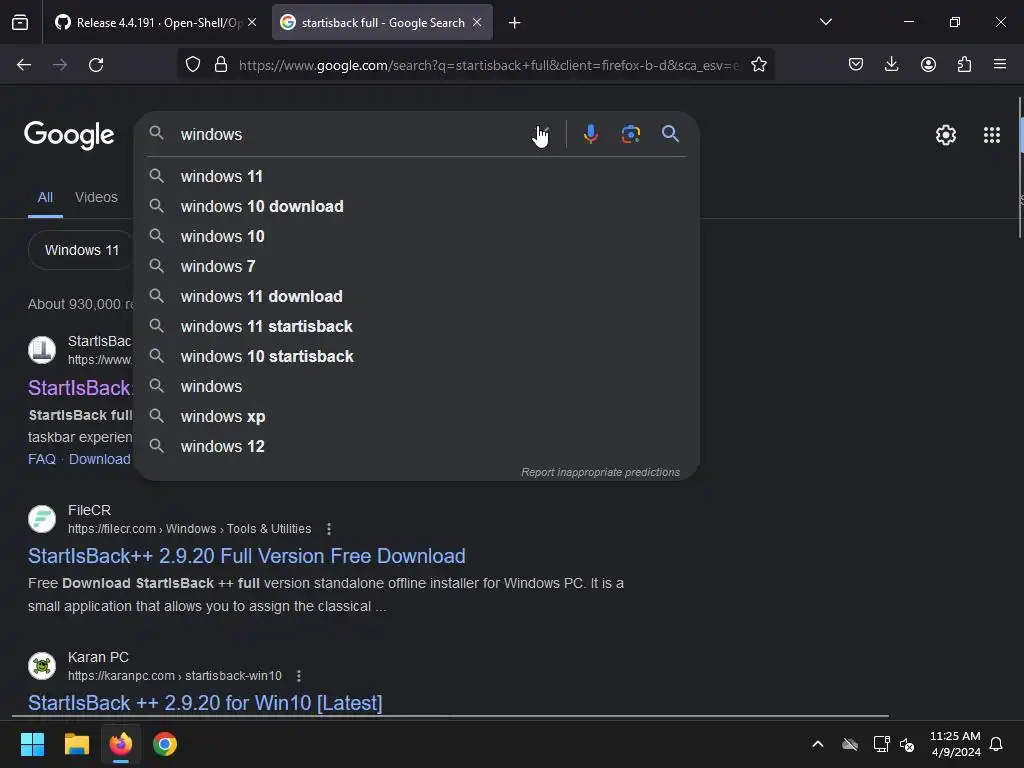Go forward to the next page
This screenshot has height=768, width=1024.
pos(60,65)
